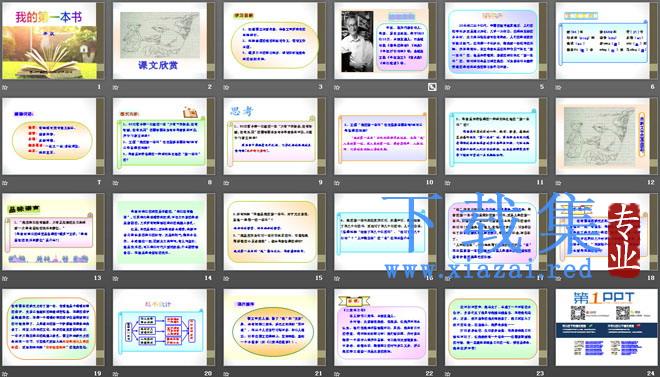Click the animation star icon under slide 2

(x=116, y=88)
